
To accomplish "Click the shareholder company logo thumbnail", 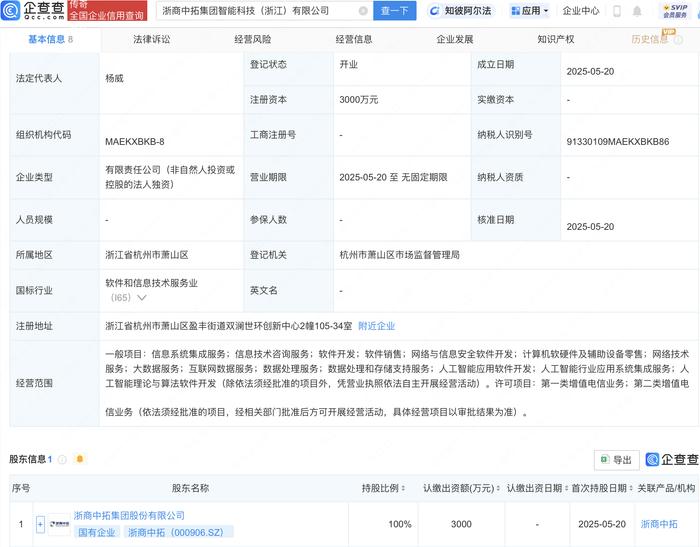I will coord(59,524).
